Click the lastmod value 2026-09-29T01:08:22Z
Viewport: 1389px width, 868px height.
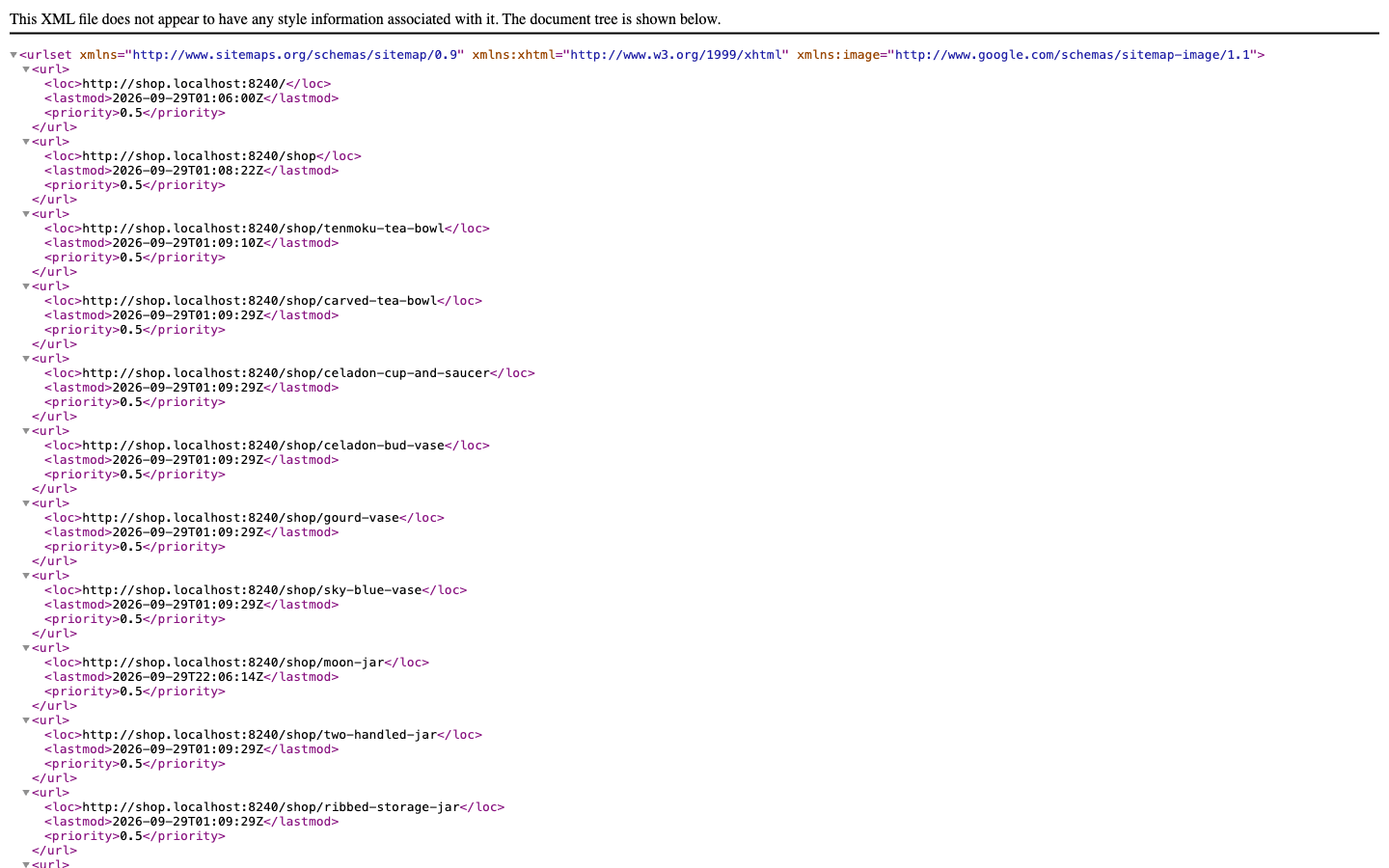[x=188, y=171]
